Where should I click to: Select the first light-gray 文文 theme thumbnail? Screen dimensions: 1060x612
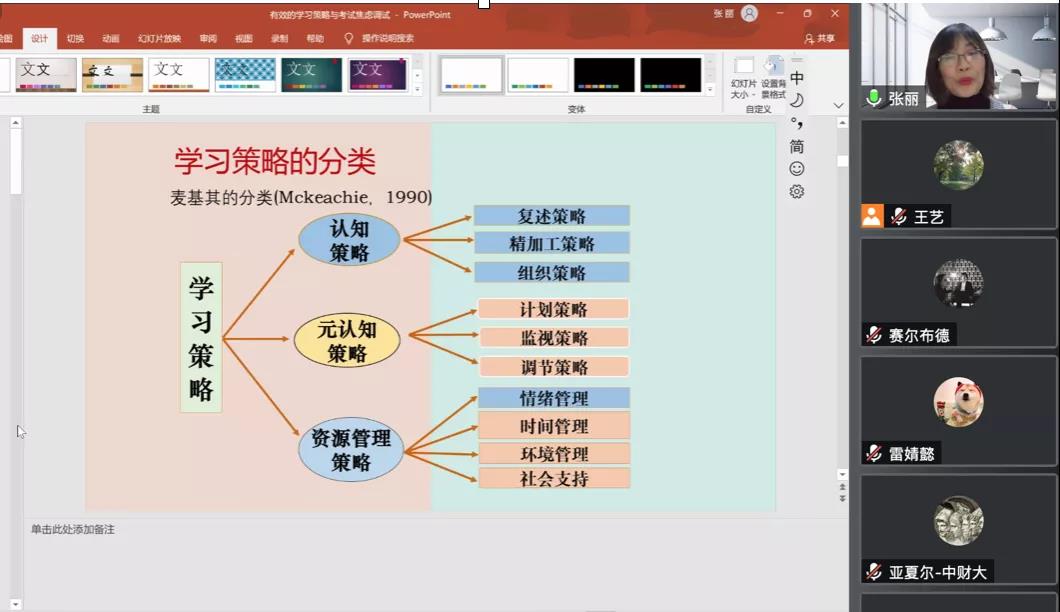point(46,74)
